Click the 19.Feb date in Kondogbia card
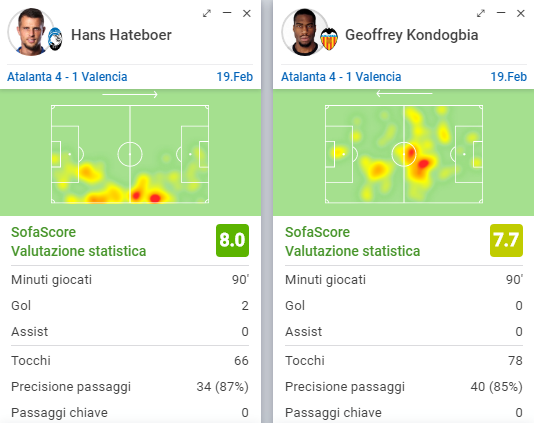 (508, 77)
